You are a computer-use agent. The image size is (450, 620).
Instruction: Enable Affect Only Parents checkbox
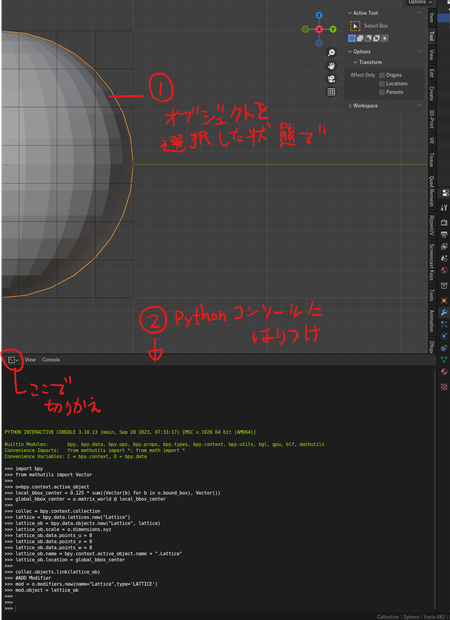(382, 92)
